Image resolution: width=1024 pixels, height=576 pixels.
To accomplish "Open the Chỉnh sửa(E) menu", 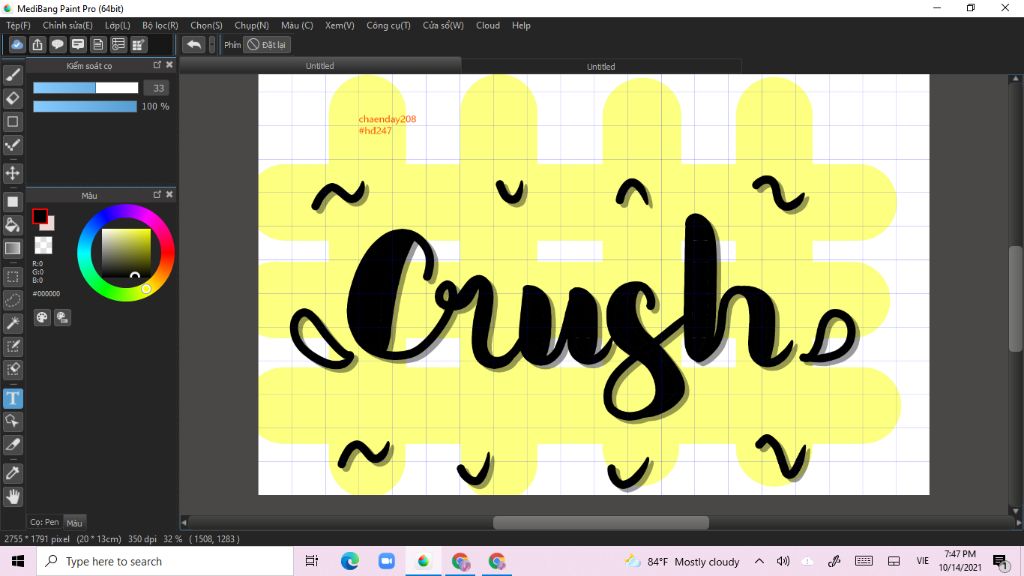I will [67, 25].
